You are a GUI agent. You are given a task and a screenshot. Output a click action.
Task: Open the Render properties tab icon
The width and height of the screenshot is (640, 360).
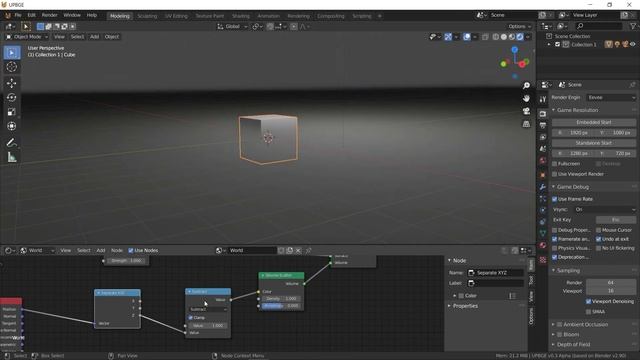pos(543,114)
